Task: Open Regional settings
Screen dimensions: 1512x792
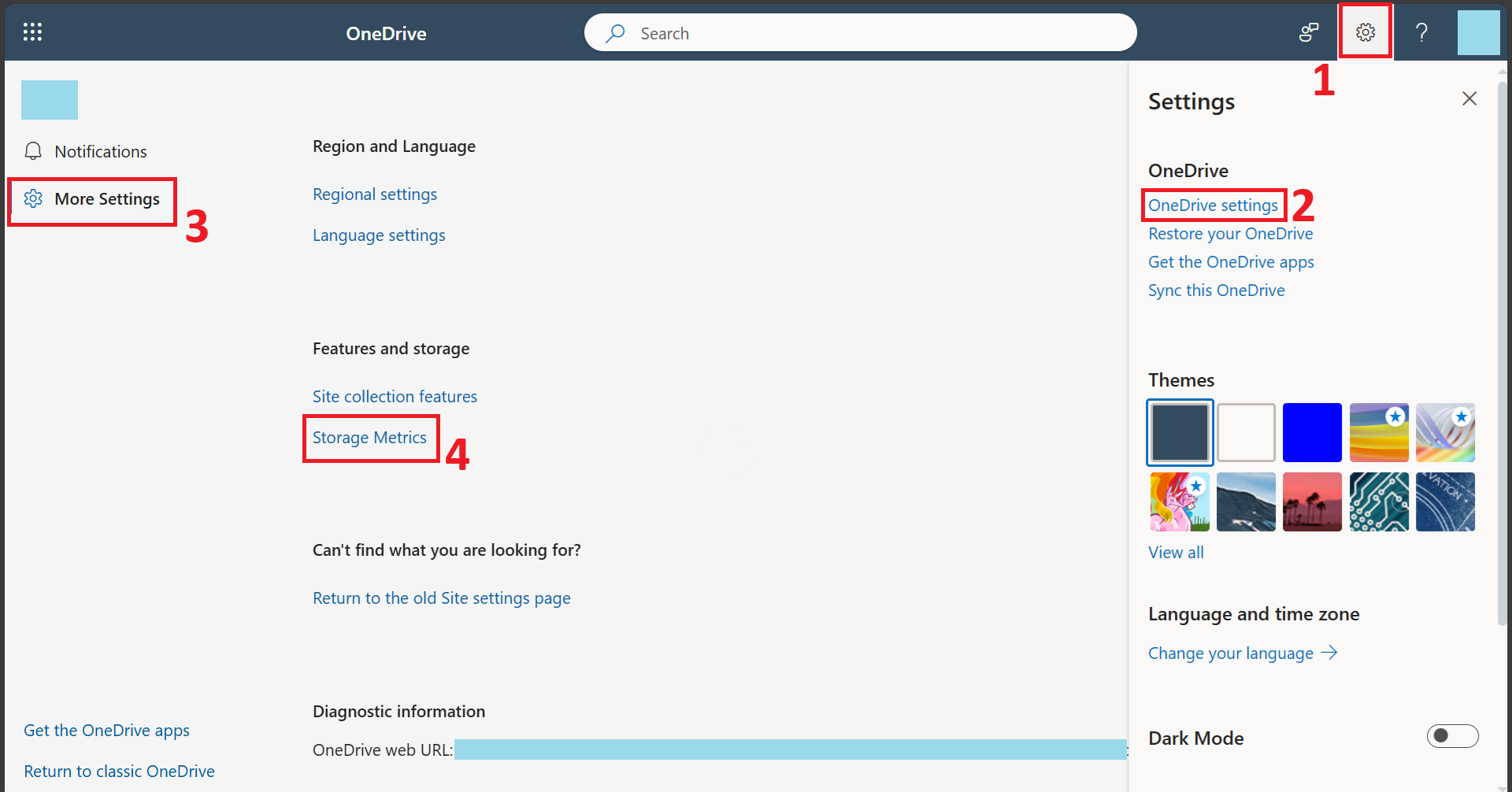Action: 375,194
